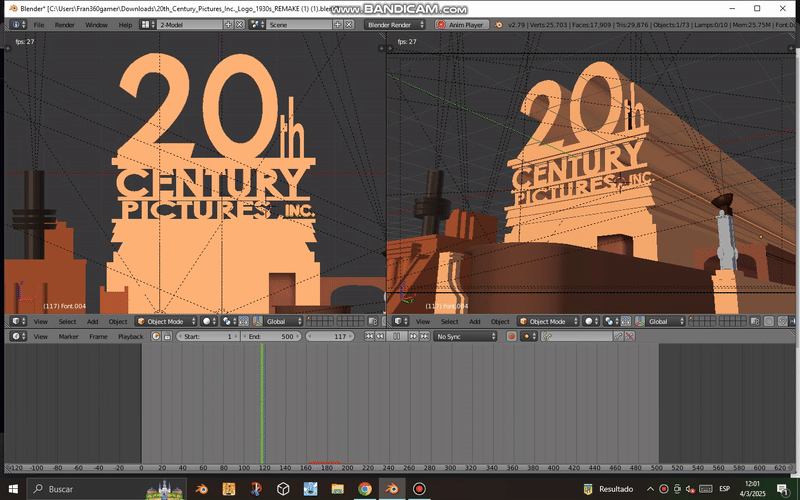800x500 pixels.
Task: Open right viewport shading selector
Action: [591, 321]
